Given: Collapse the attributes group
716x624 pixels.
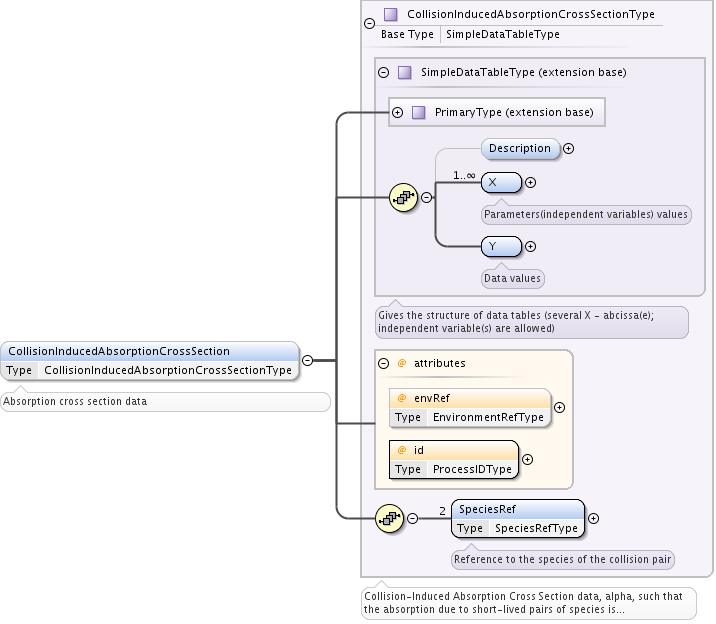Looking at the screenshot, I should pos(384,363).
